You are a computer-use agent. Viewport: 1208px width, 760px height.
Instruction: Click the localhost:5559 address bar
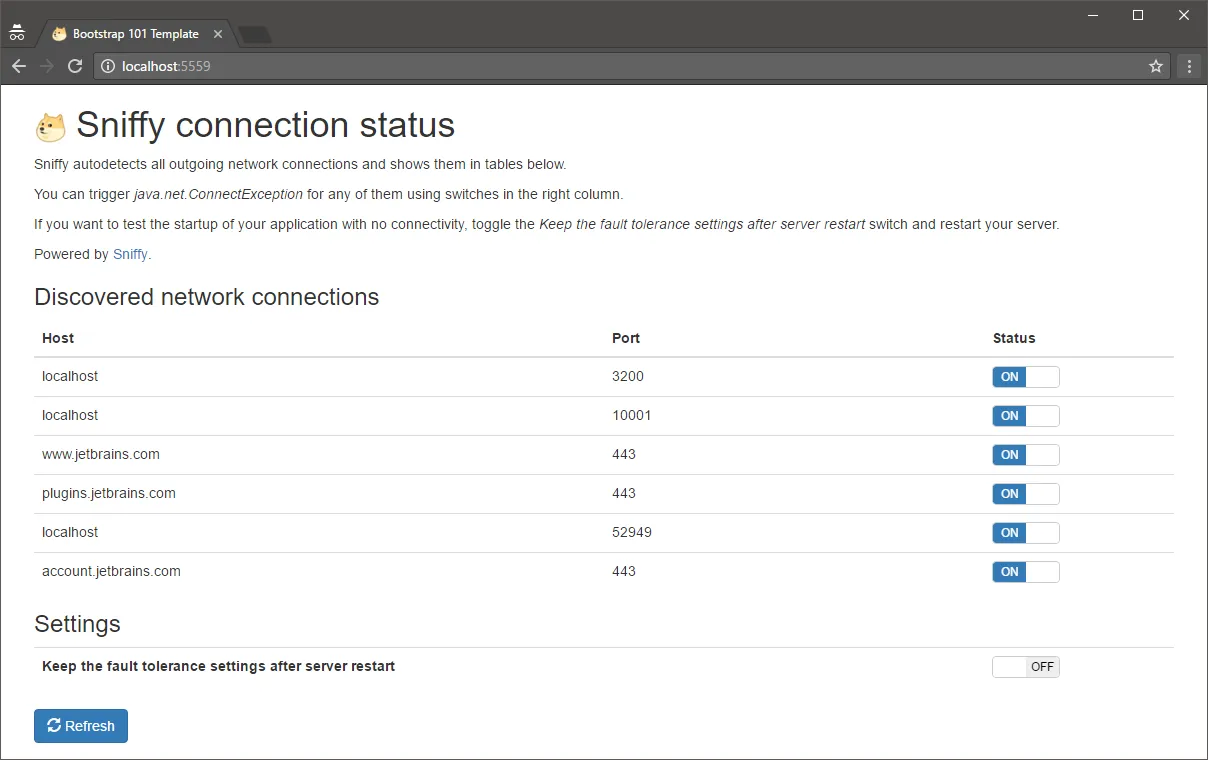click(600, 66)
